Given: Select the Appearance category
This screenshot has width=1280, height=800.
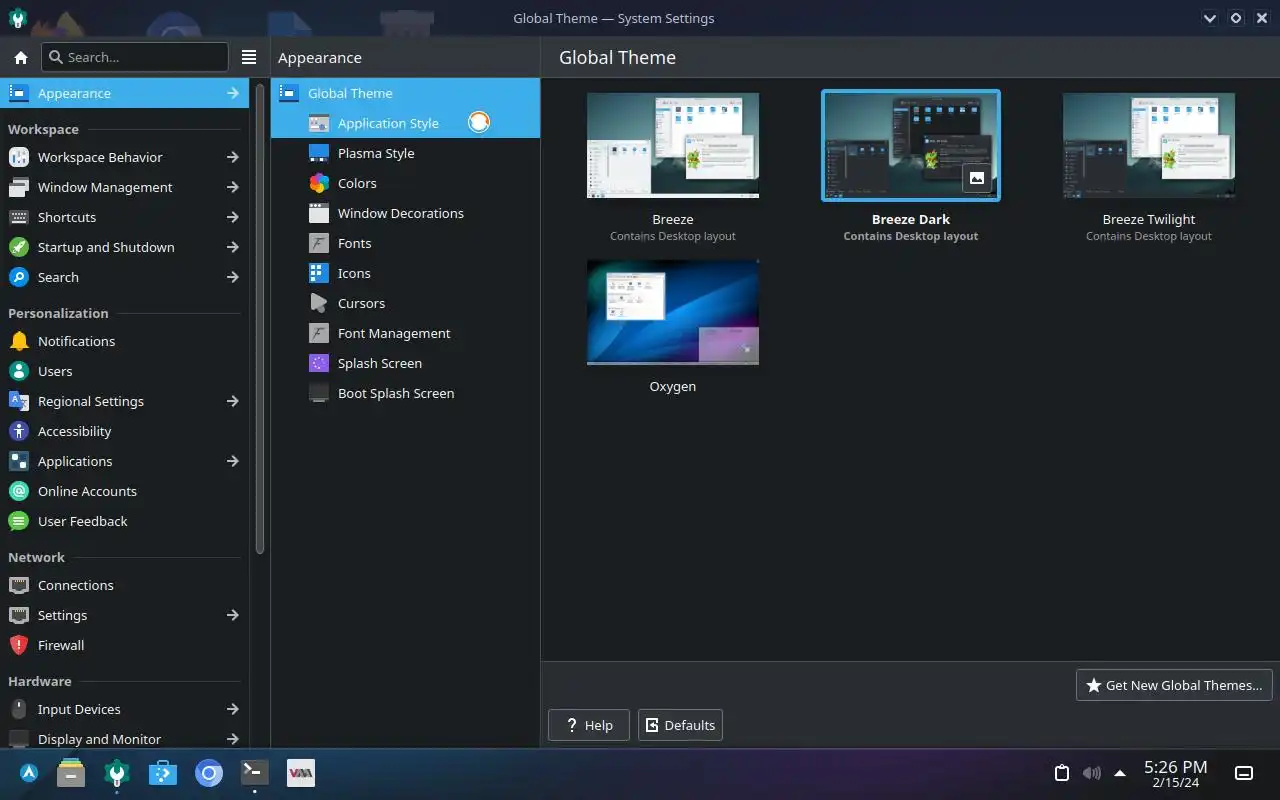Looking at the screenshot, I should click(124, 93).
